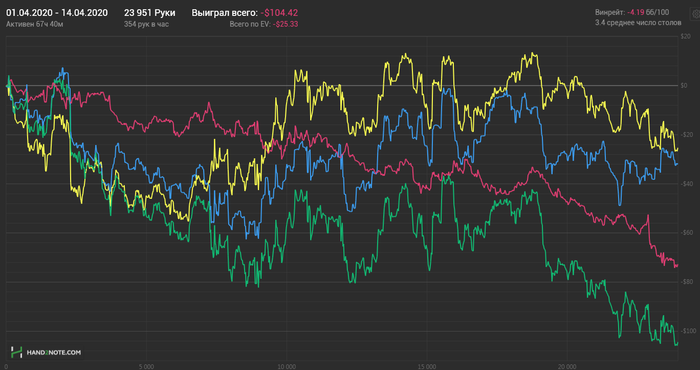This screenshot has width=700, height=370.
Task: Click the '5 000' hands axis label
Action: coord(146,367)
